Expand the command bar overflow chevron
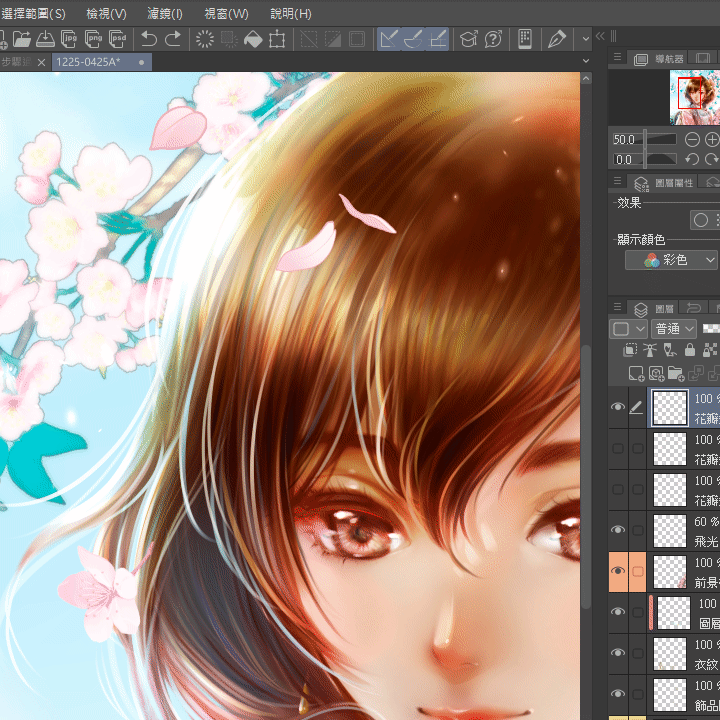This screenshot has width=720, height=720. coord(585,39)
